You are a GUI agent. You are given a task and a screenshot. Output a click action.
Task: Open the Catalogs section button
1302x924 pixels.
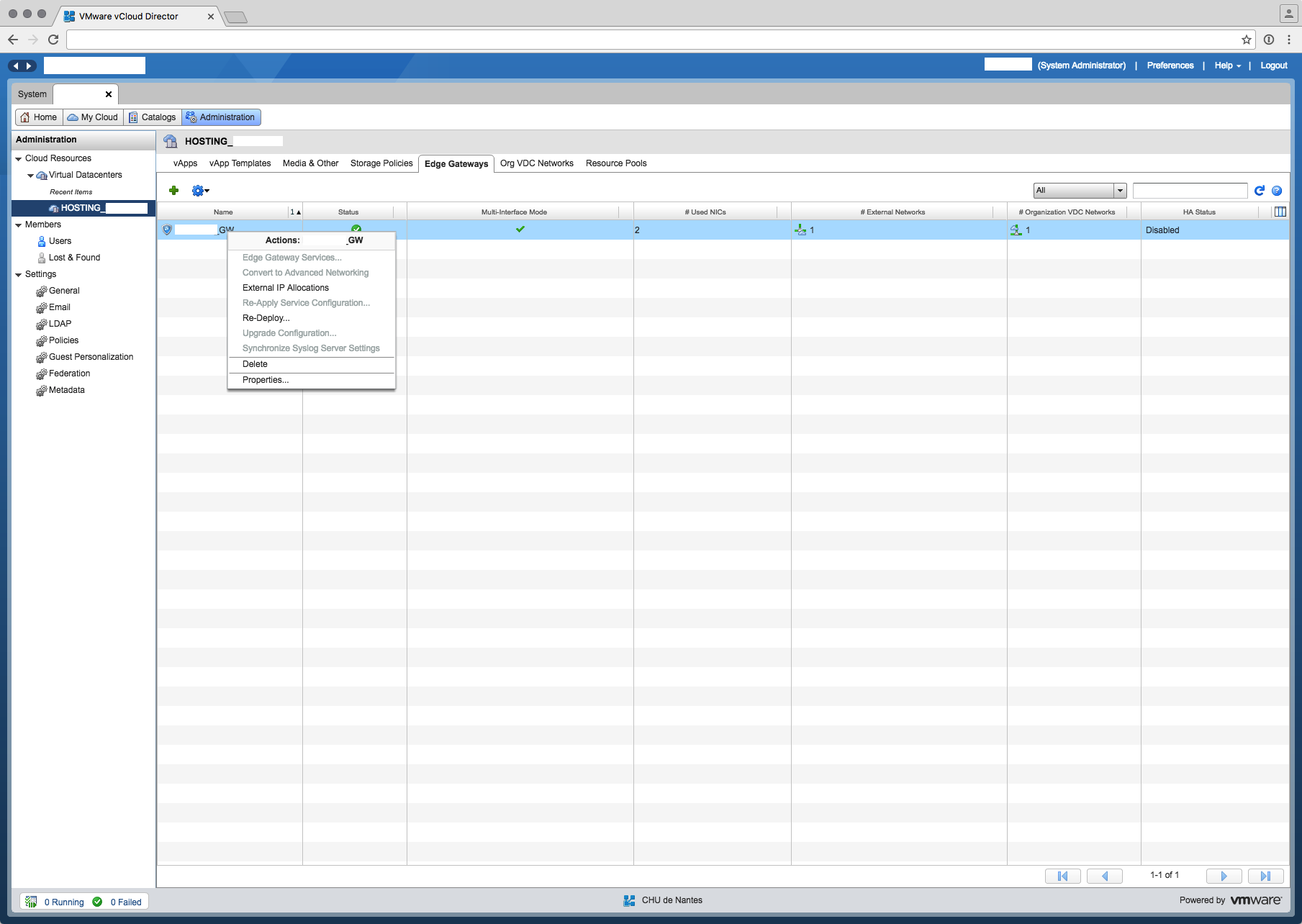pos(152,117)
